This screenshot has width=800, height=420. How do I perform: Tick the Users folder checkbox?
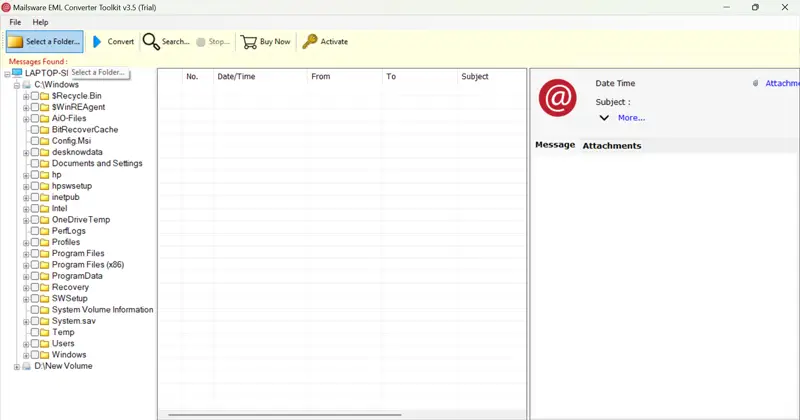[x=35, y=343]
